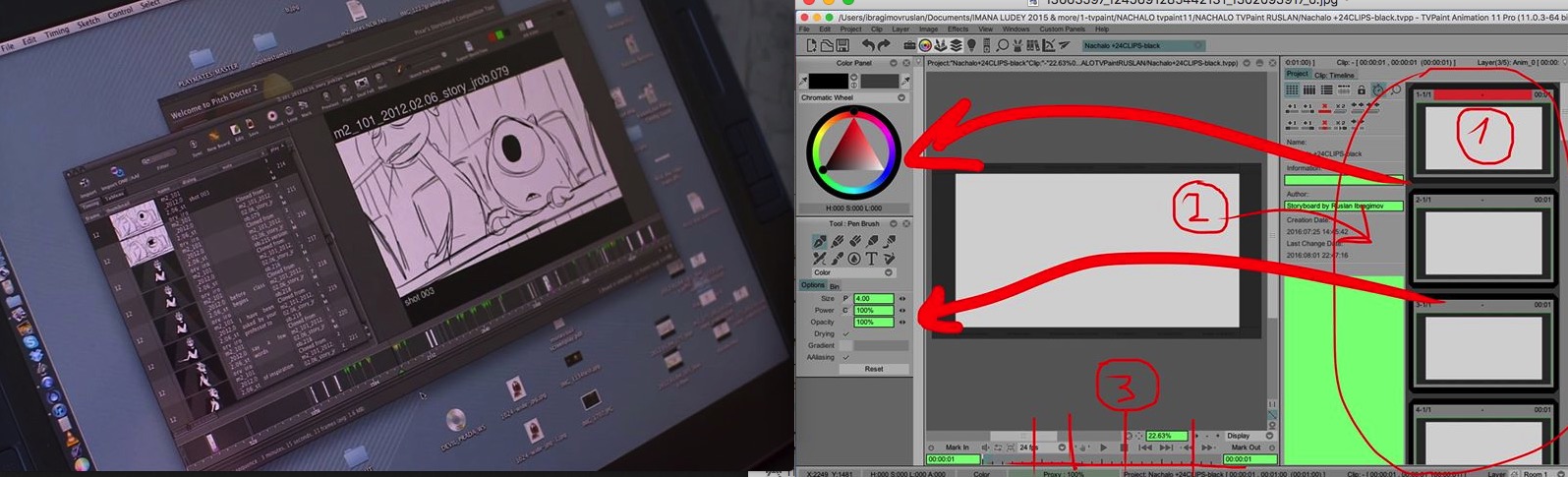Toggle the C button beside Power

[x=845, y=310]
